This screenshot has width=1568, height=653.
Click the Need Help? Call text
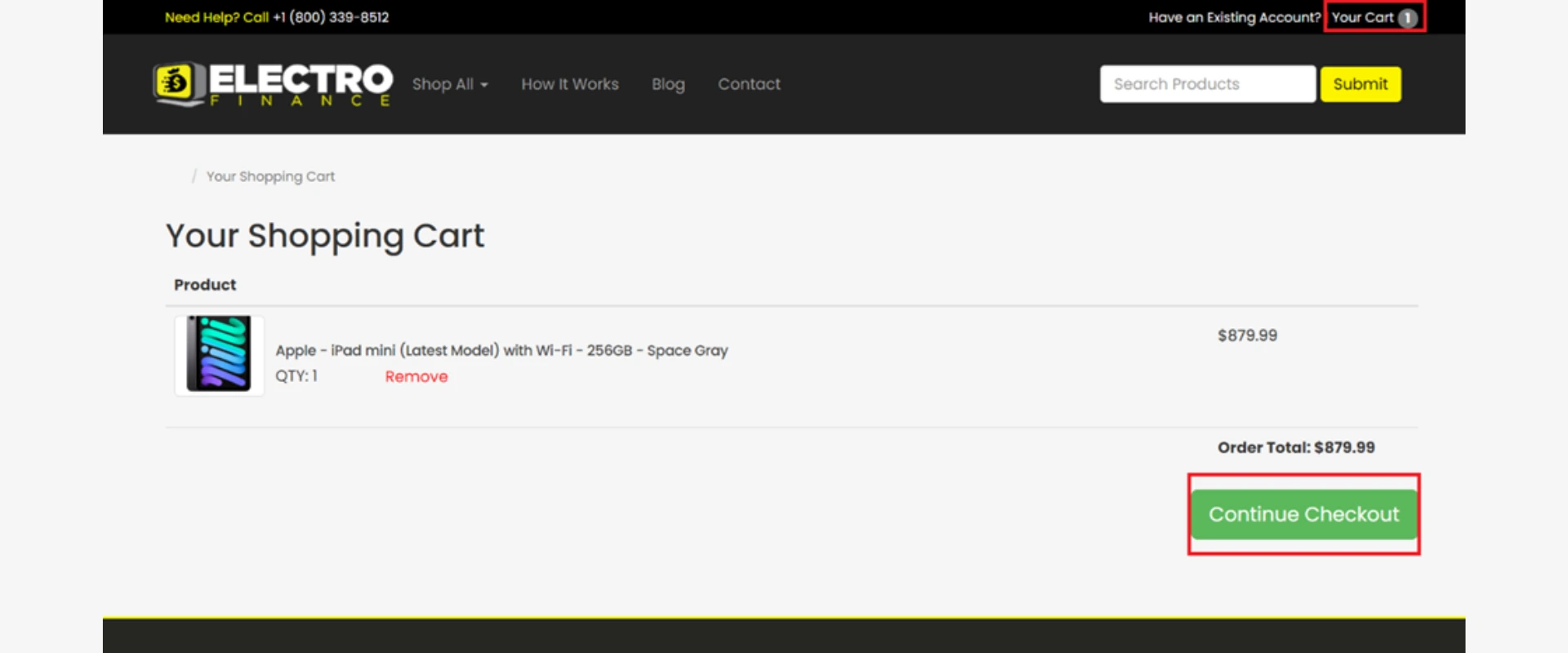pos(216,17)
